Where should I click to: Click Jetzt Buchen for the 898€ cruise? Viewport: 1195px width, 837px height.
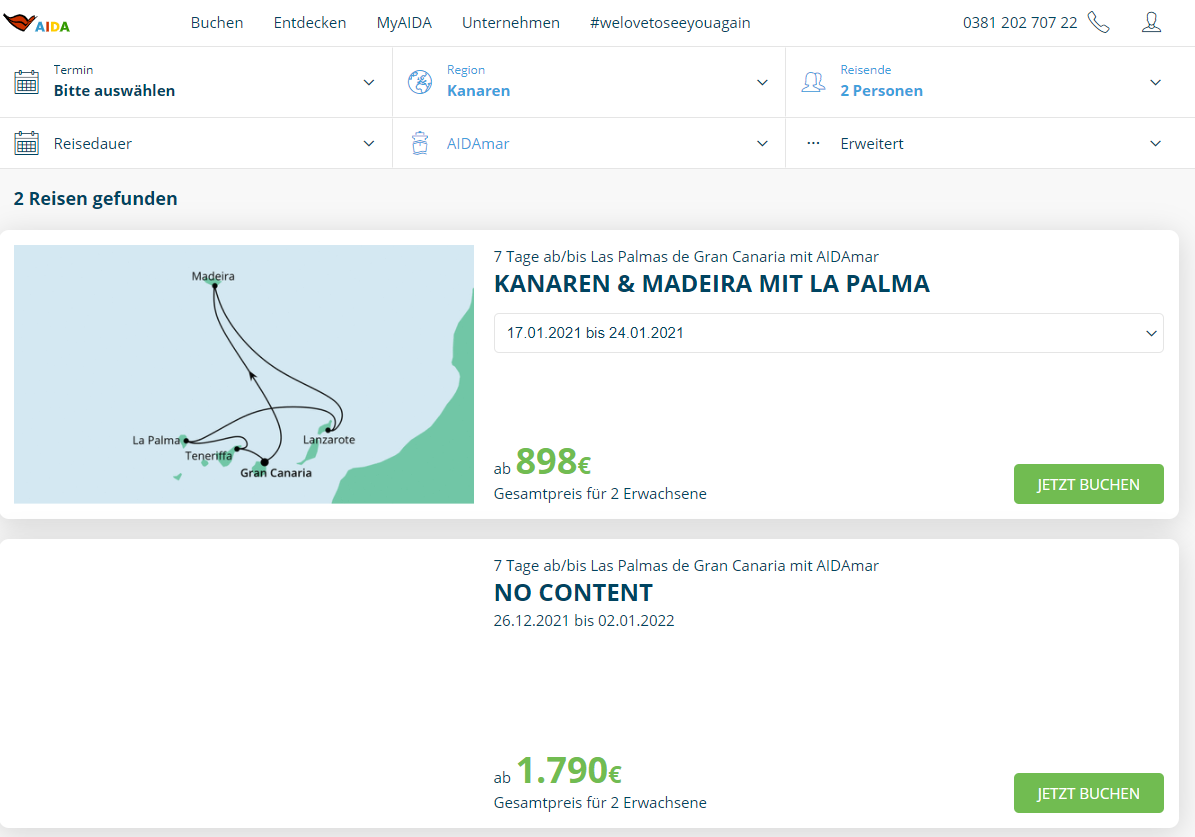tap(1088, 484)
